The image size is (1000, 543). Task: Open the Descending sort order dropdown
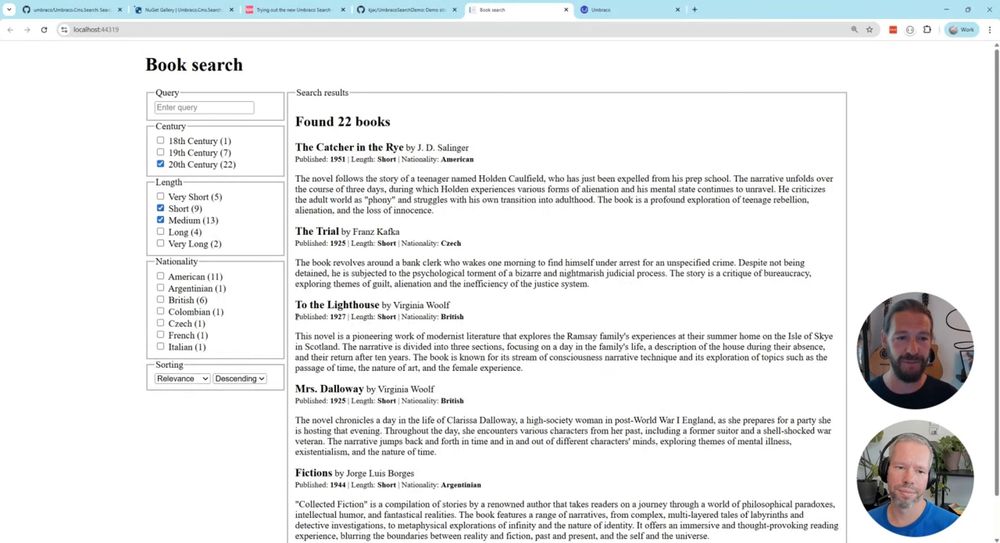click(240, 378)
